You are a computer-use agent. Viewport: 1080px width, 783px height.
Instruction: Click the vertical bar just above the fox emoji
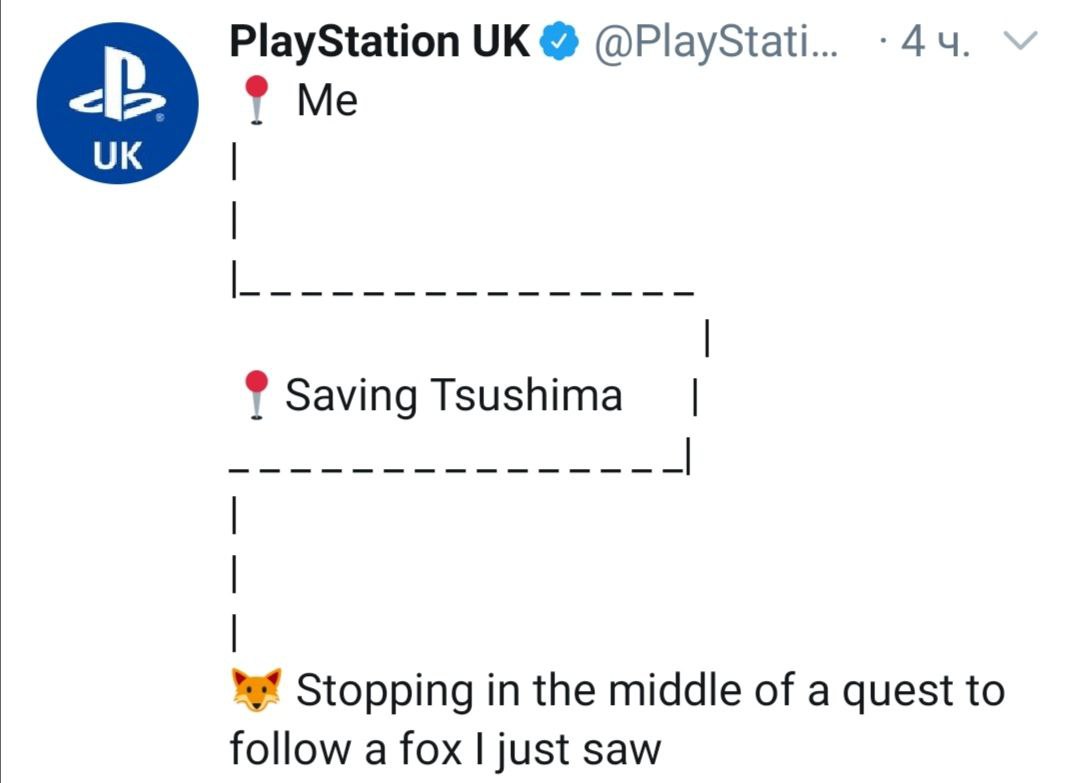234,632
